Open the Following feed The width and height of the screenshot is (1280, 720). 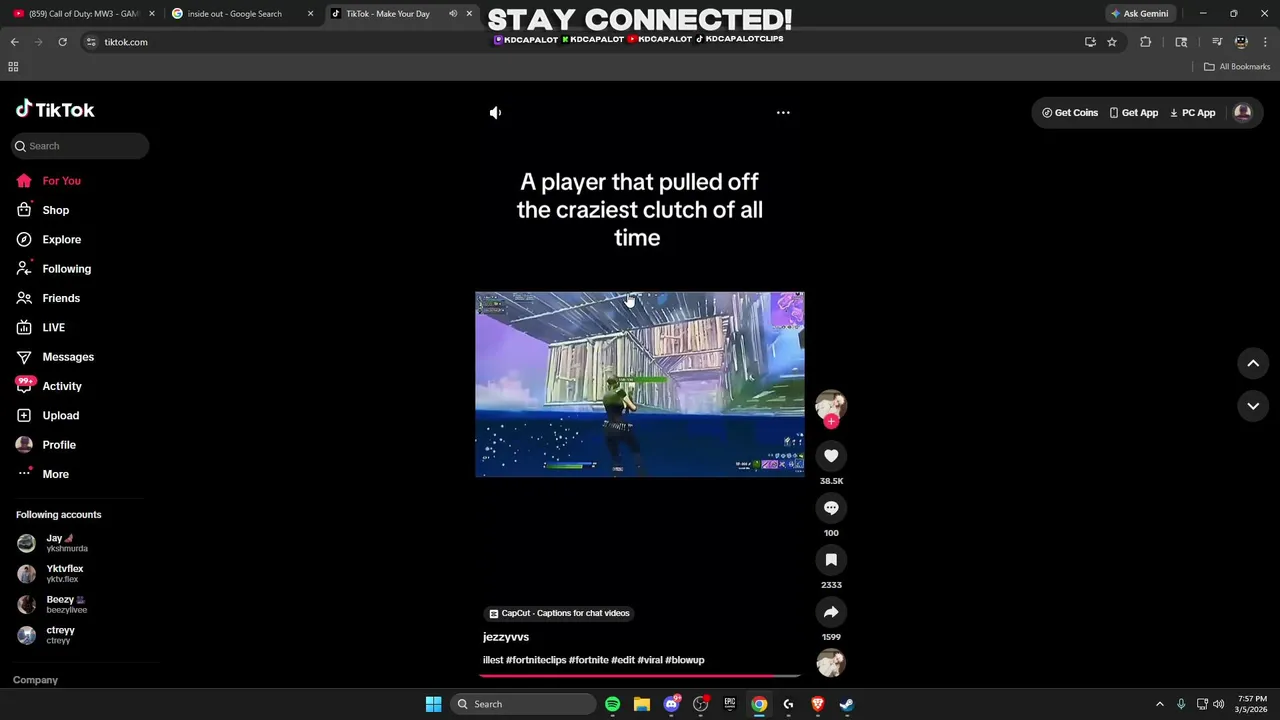point(66,269)
